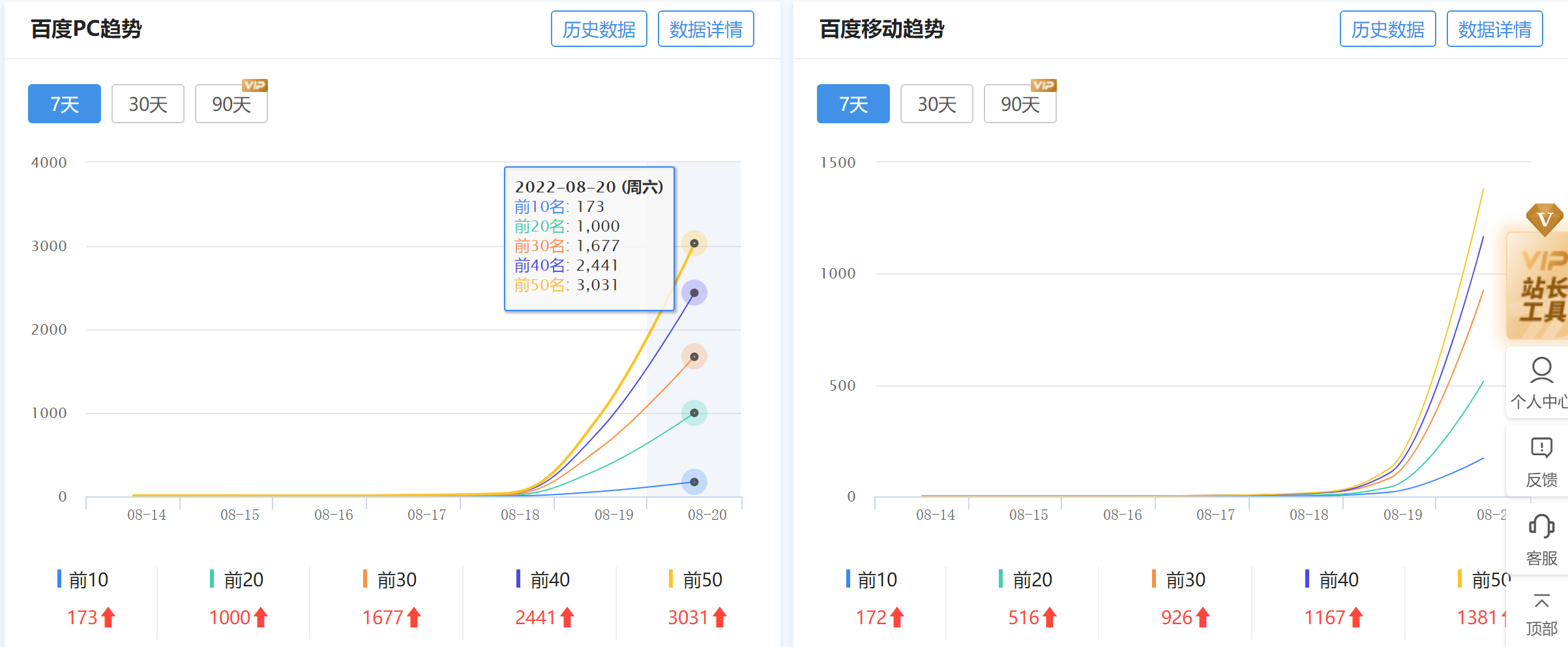Select 90天 range on 百度移动趋势 chart

coord(1020,103)
